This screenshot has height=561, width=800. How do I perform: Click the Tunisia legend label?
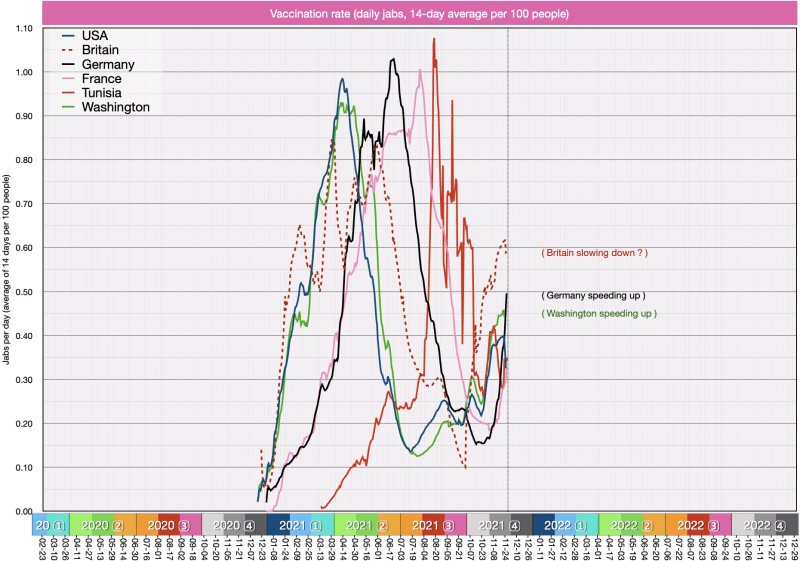(x=103, y=92)
